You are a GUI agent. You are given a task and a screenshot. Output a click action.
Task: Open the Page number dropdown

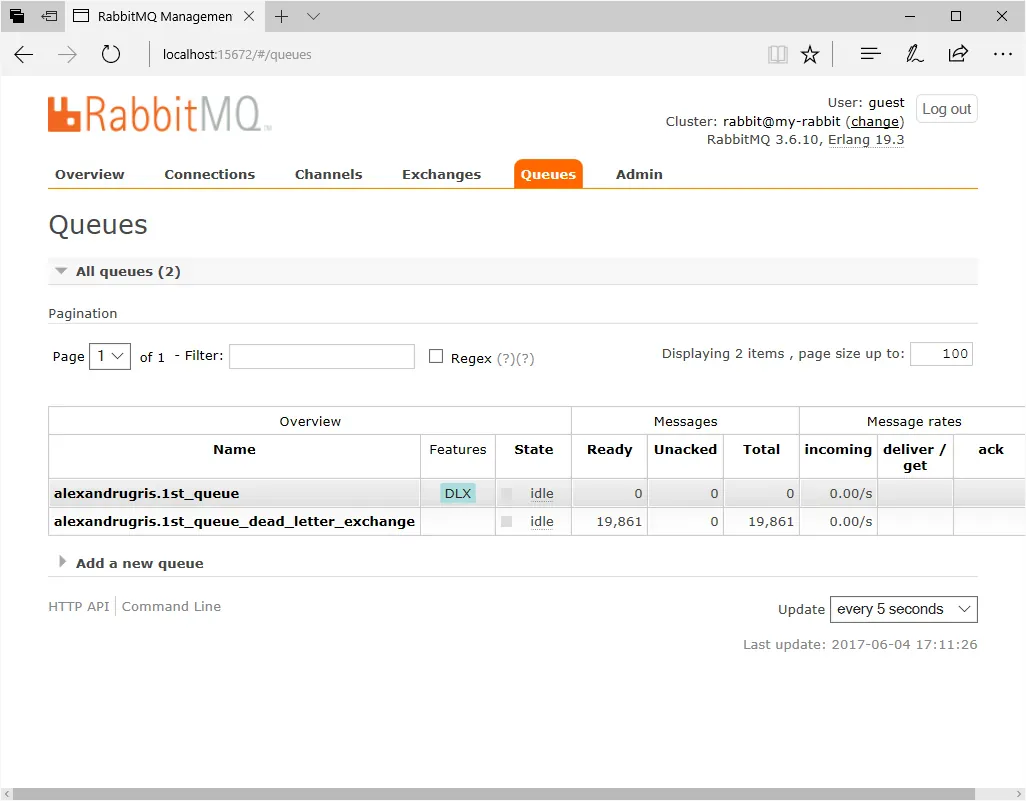pos(110,356)
